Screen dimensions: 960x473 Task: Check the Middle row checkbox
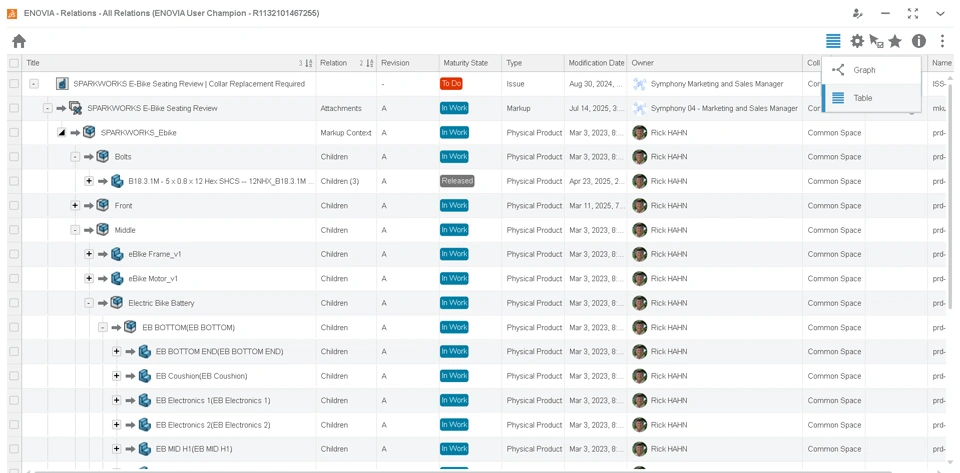[14, 230]
